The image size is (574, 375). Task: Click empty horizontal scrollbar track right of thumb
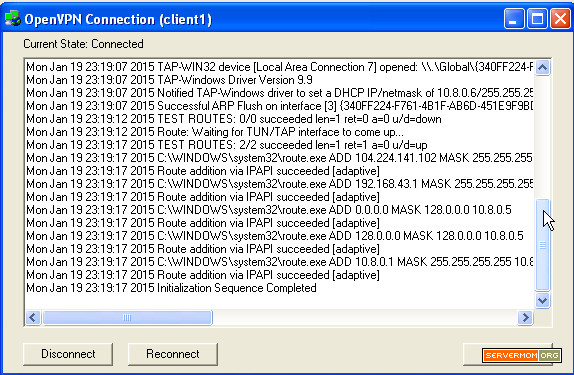(365, 318)
